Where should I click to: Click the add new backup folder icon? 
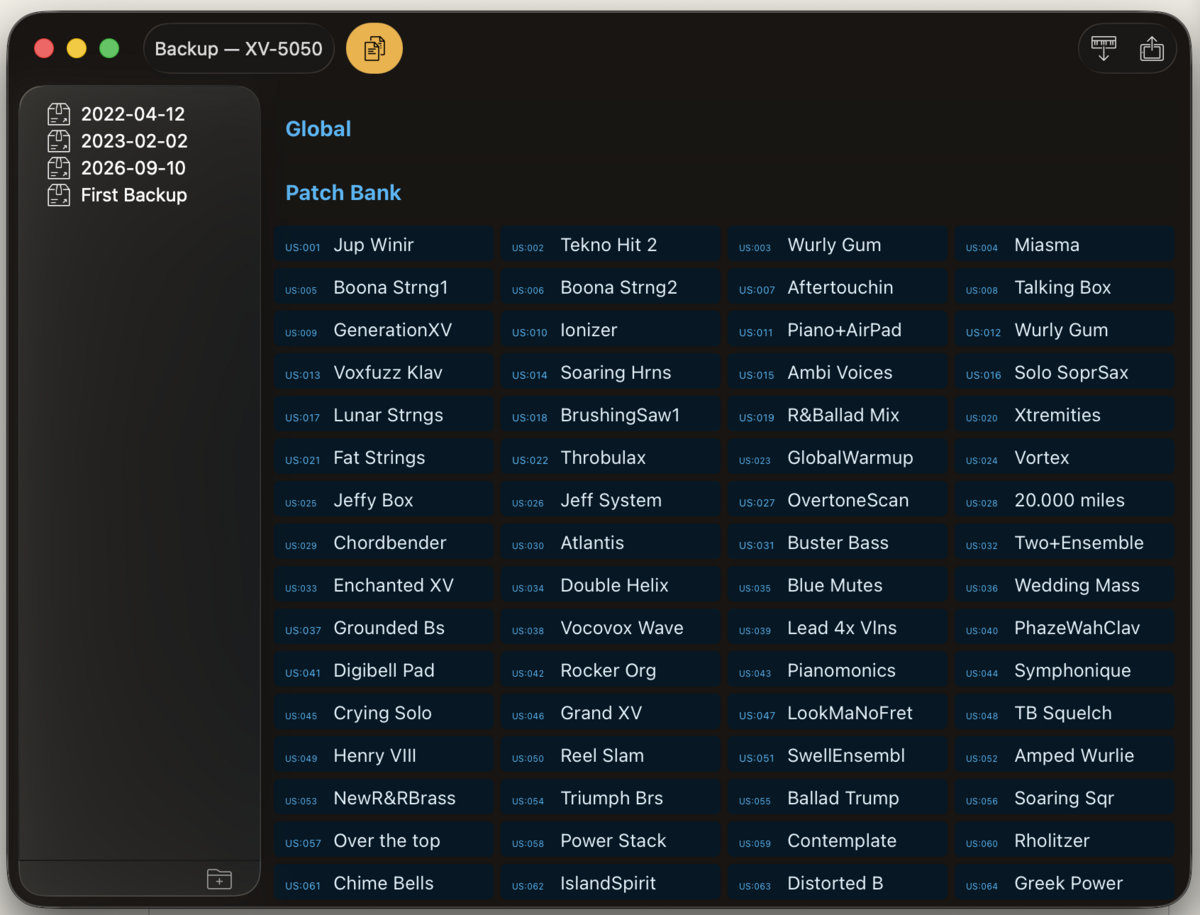219,879
